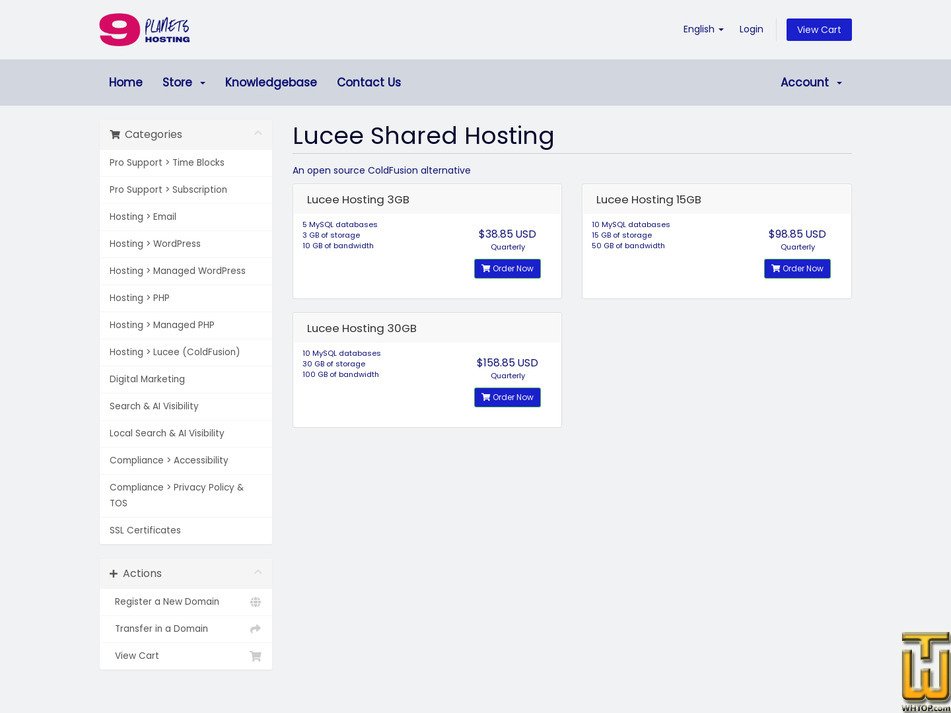Click globe icon next to Register a New Domain

[x=255, y=602]
